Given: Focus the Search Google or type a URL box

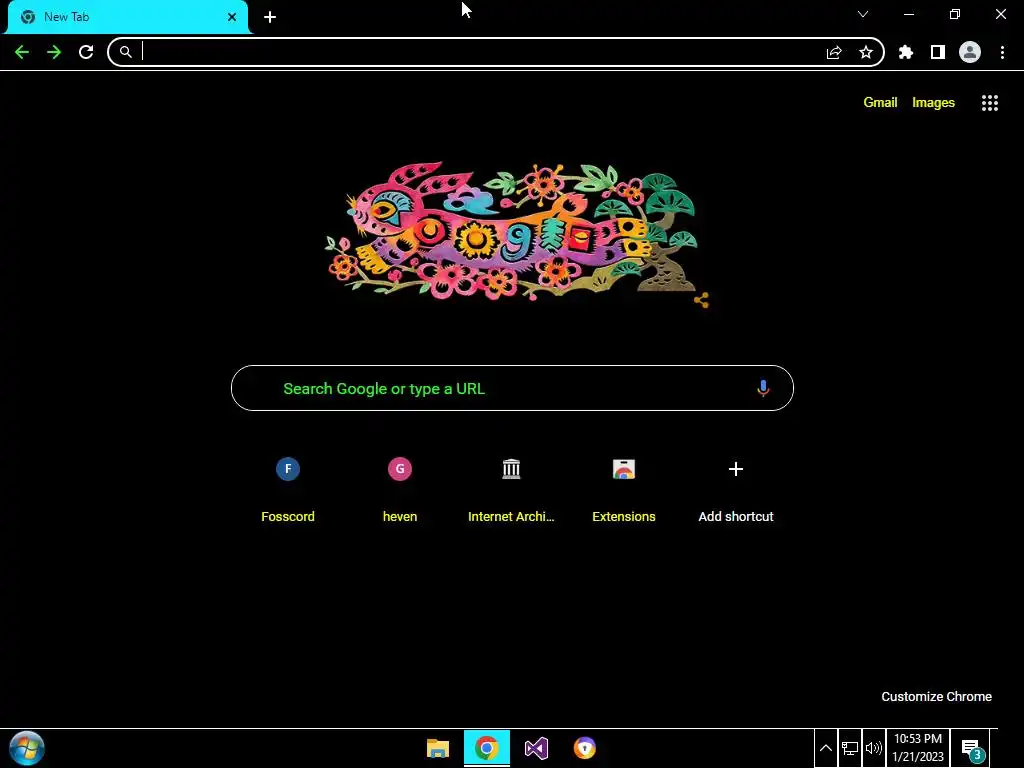Looking at the screenshot, I should 513,389.
